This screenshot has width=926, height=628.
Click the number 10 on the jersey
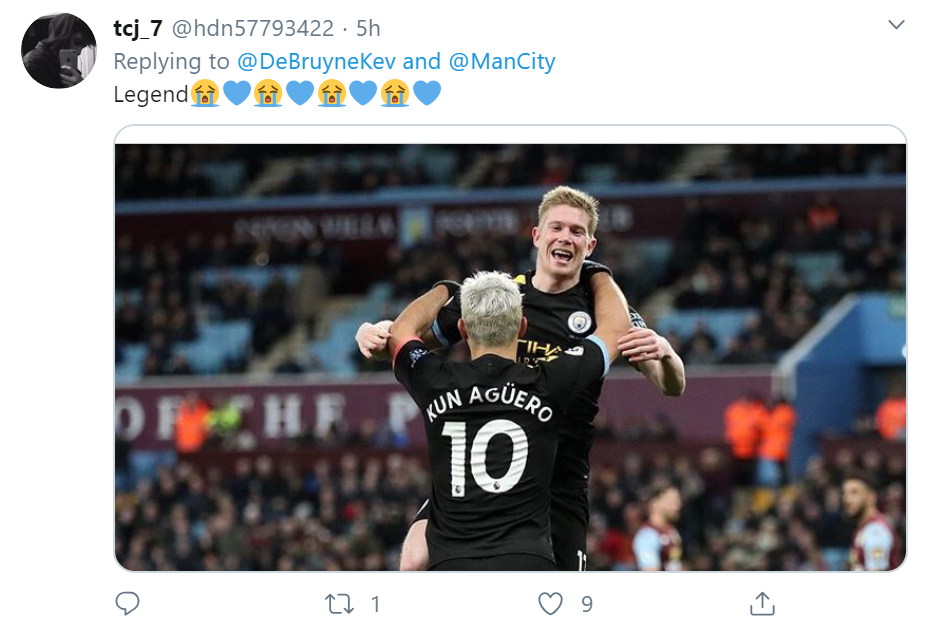(485, 454)
